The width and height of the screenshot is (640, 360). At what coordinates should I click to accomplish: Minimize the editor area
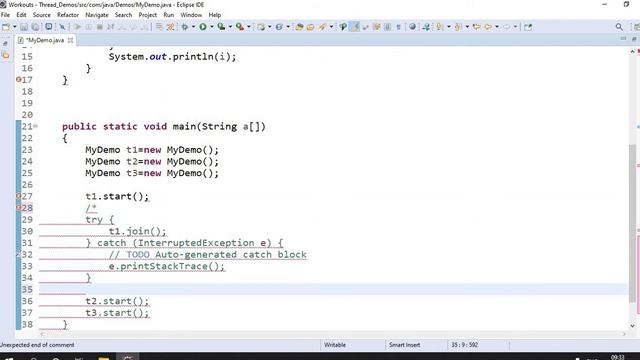pyautogui.click(x=623, y=39)
